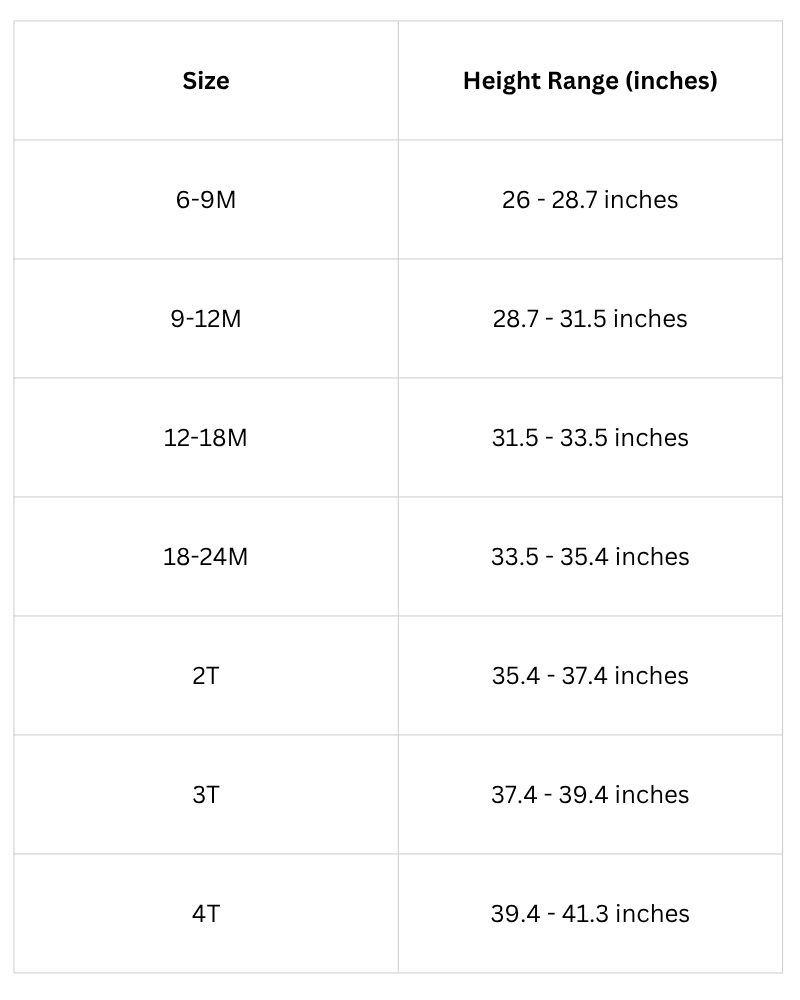The width and height of the screenshot is (800, 1000).
Task: Select the 6-9M size cell
Action: [206, 200]
